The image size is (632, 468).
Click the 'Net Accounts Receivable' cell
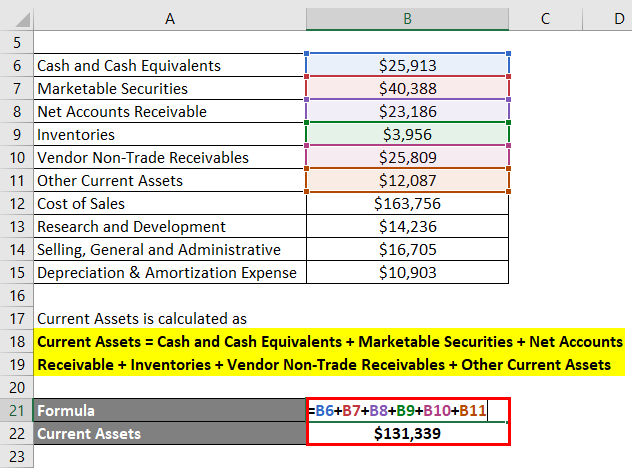(x=170, y=111)
